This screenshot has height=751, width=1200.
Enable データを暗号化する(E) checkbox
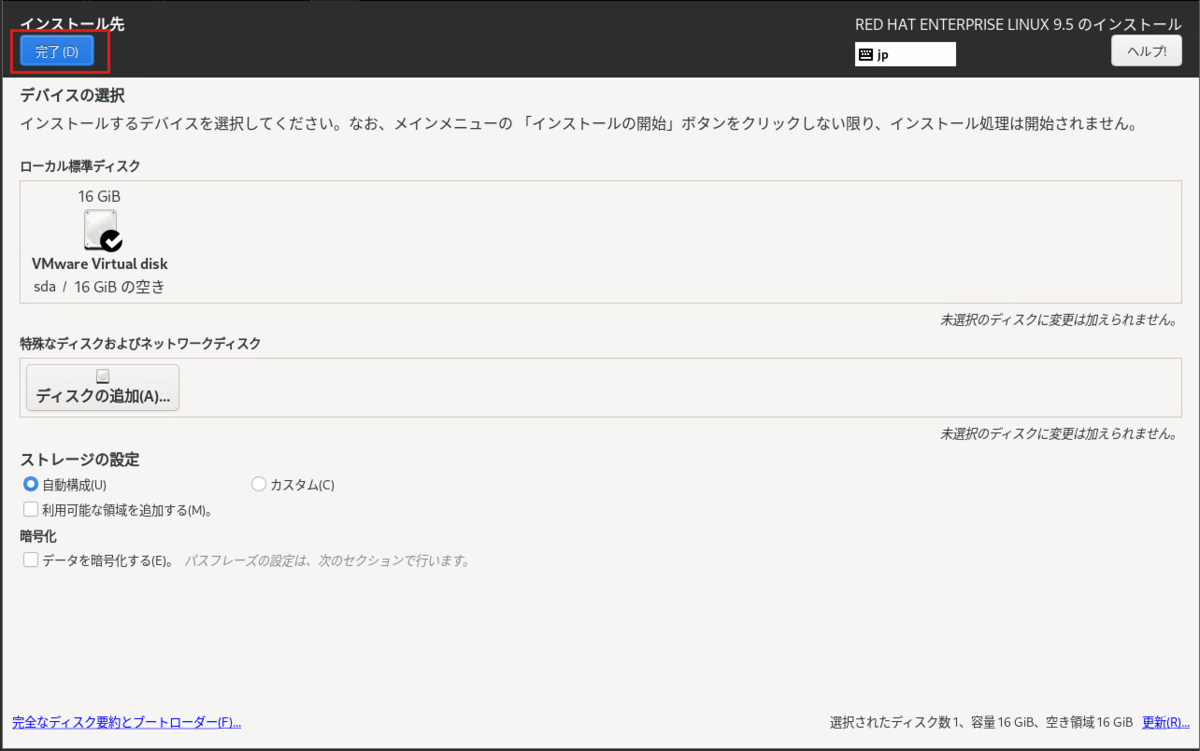(31, 560)
